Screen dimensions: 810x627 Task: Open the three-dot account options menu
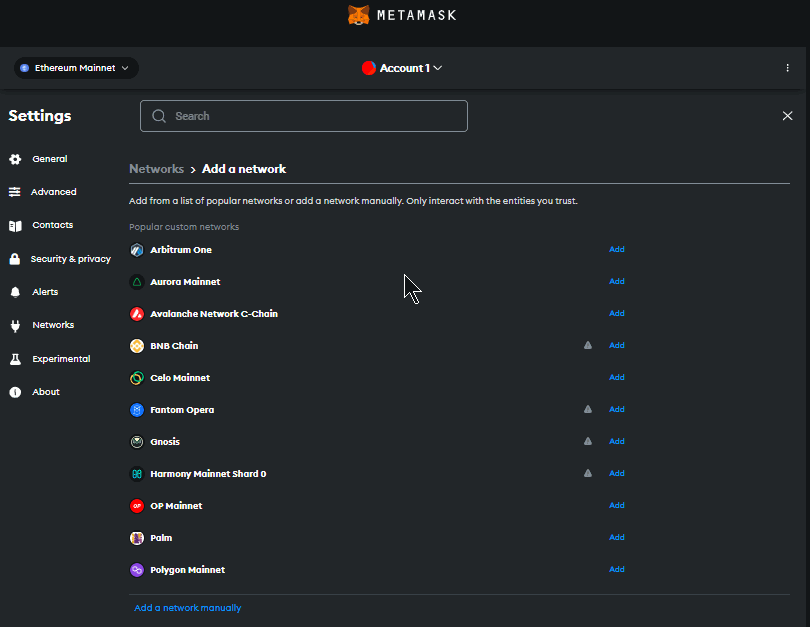(787, 68)
